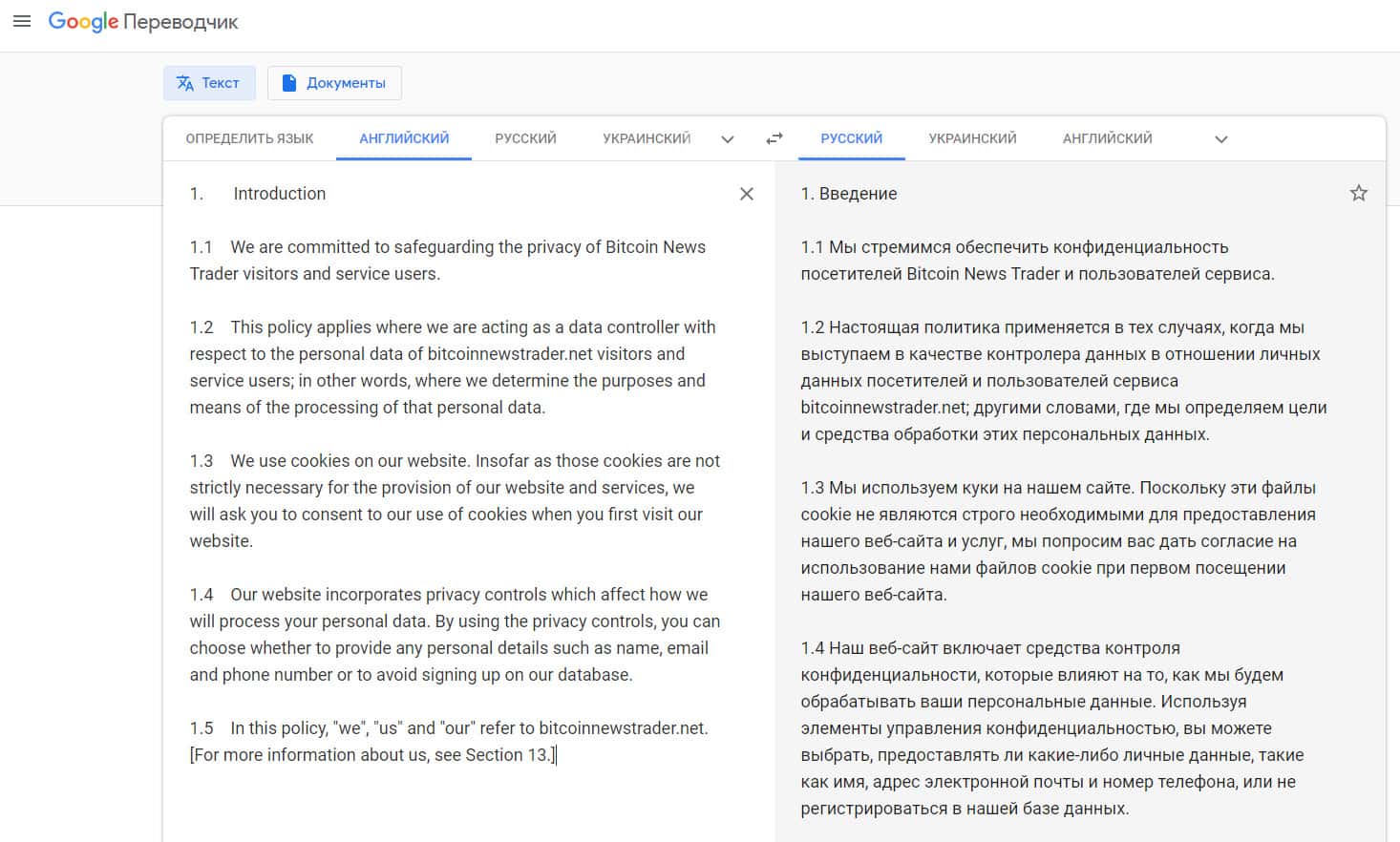Select АНГЛИЙСКИЙ as source language
The width and height of the screenshot is (1400, 842).
(x=404, y=138)
